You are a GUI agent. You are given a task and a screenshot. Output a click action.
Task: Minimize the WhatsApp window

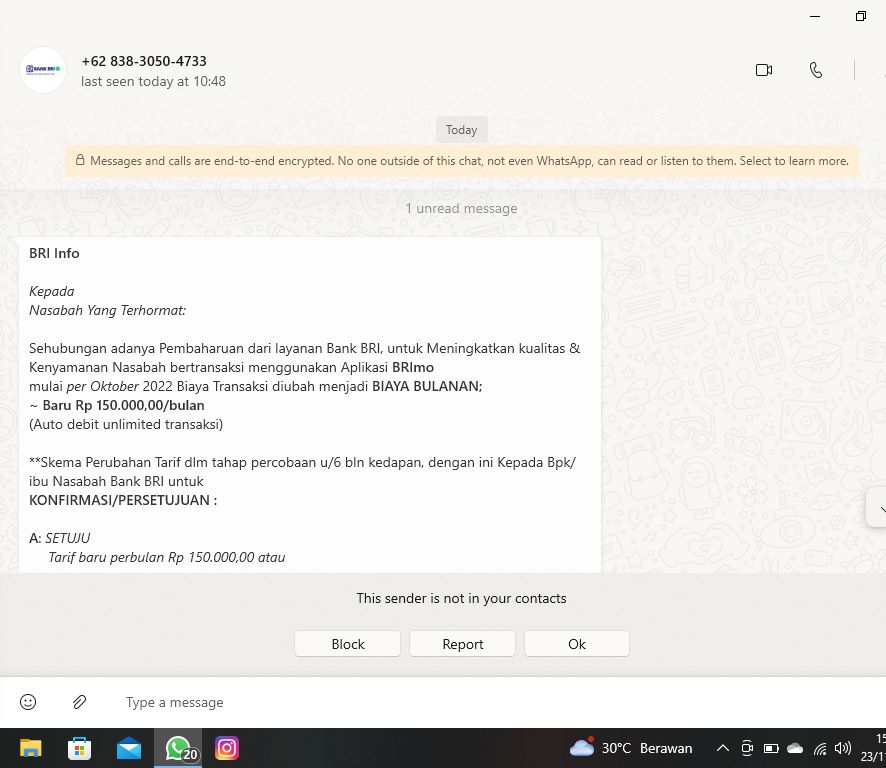coord(814,16)
